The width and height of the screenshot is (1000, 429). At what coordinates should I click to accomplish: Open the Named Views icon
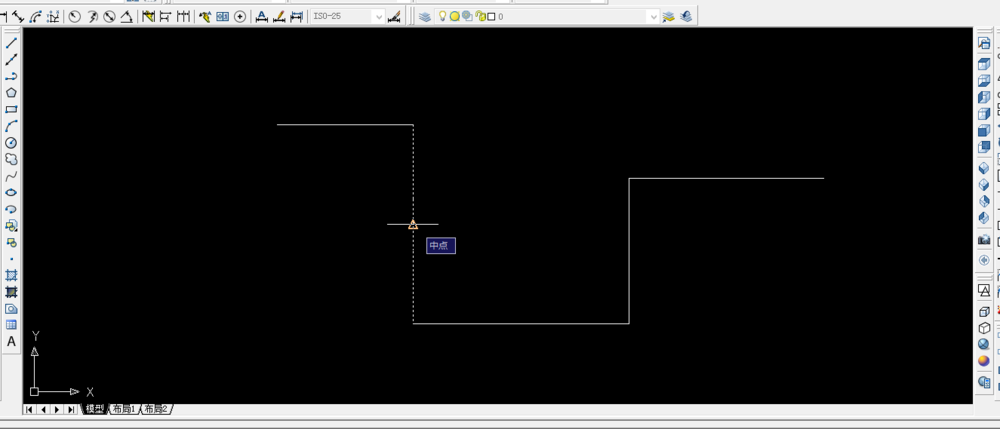(984, 43)
